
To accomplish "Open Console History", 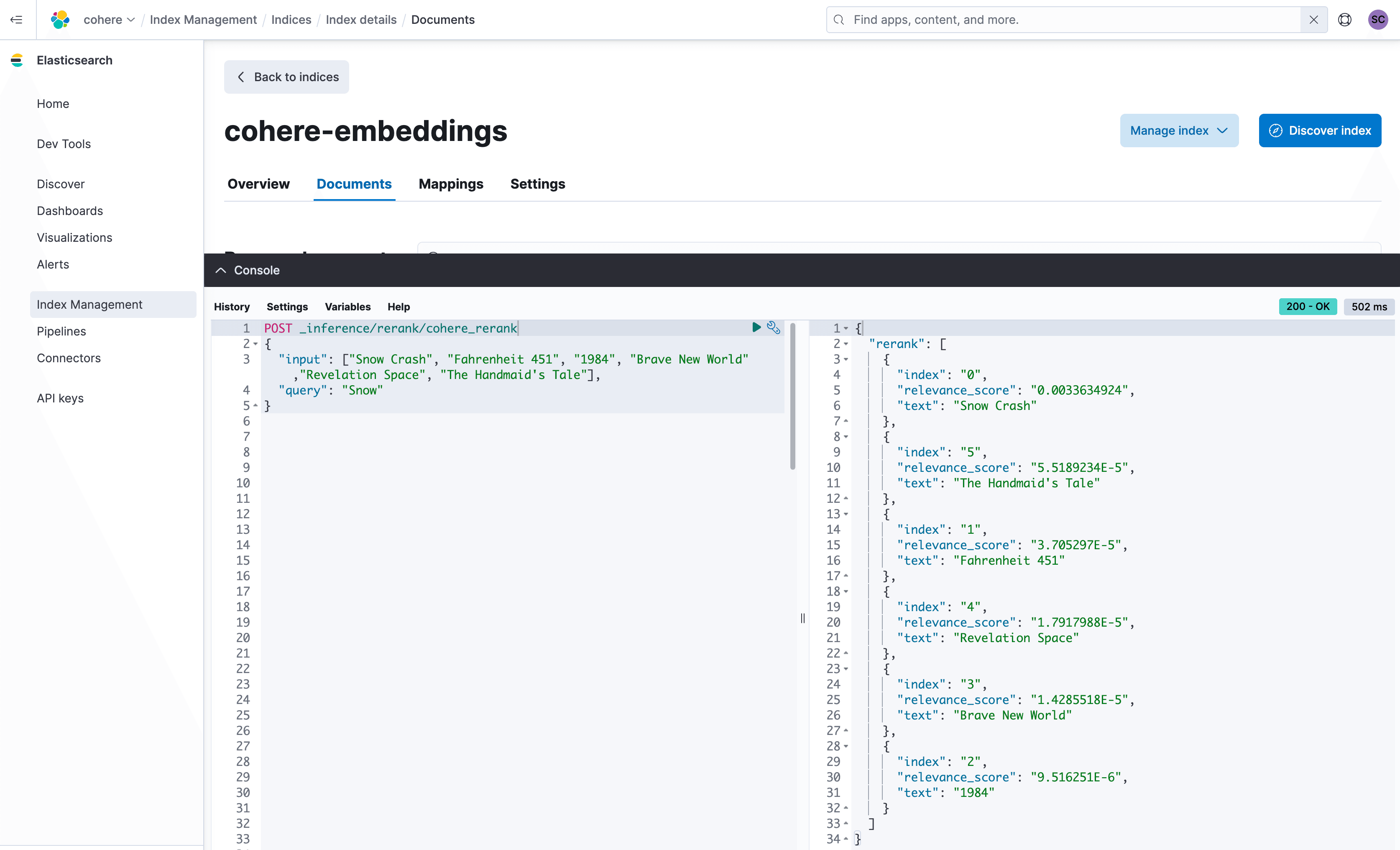I will click(232, 307).
